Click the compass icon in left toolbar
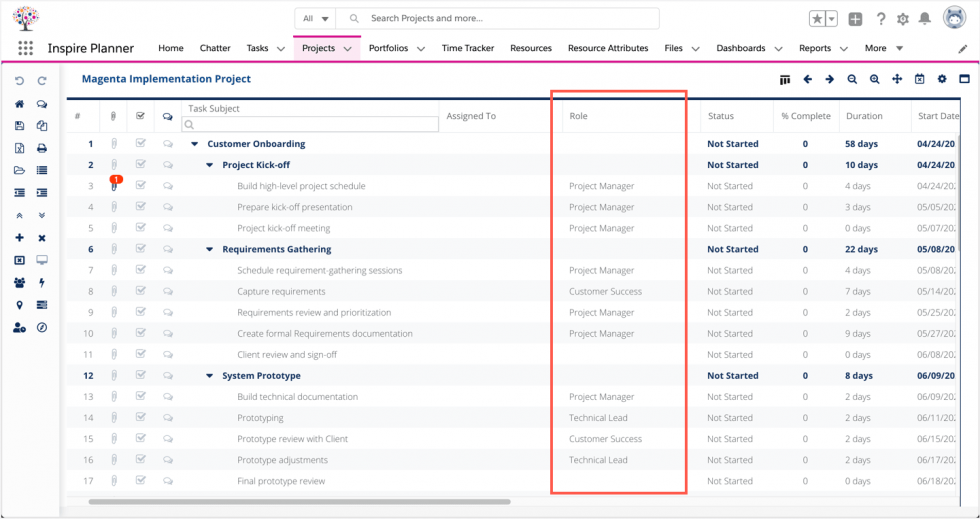 (42, 328)
